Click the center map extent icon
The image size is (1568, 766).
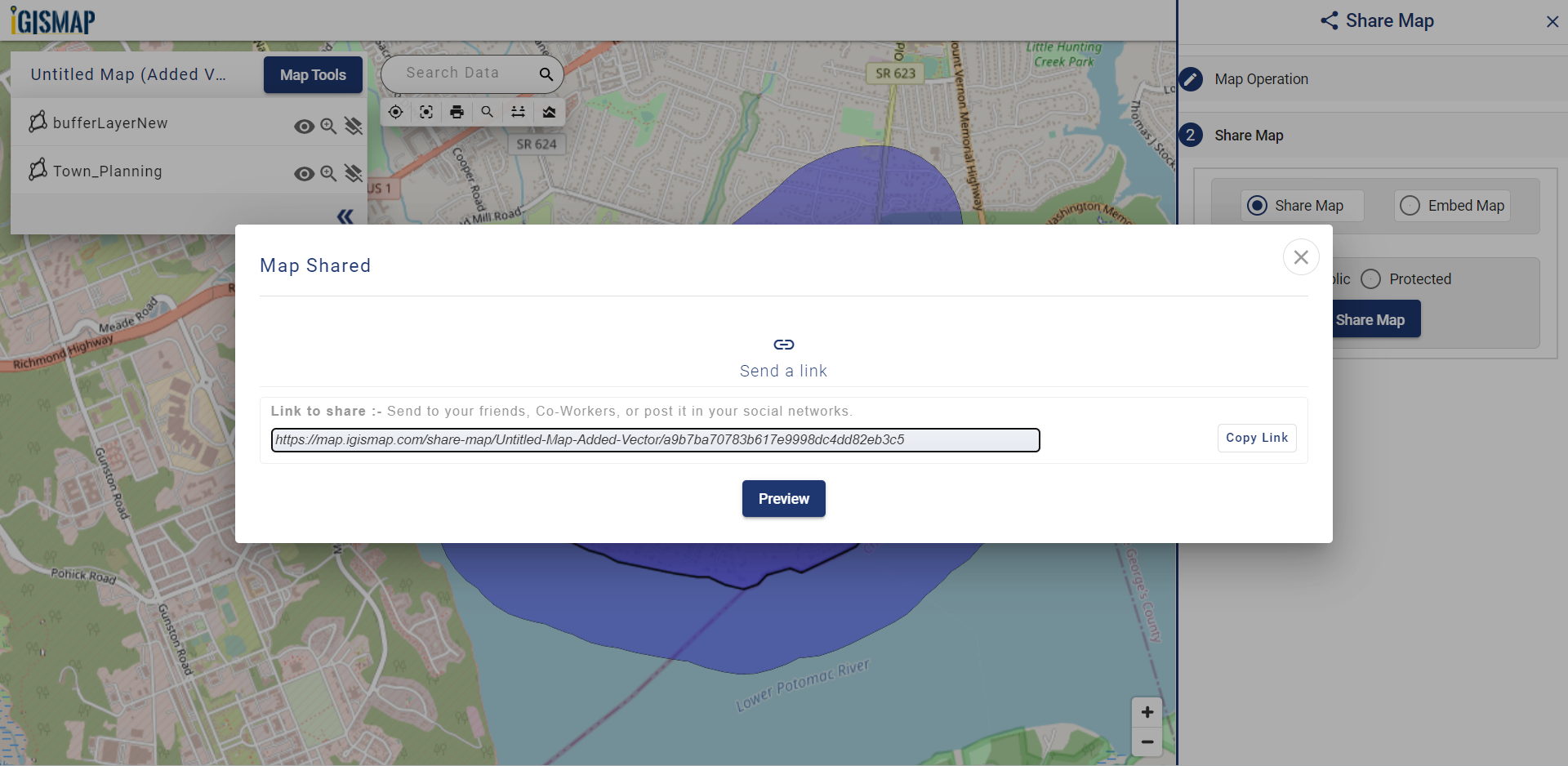(426, 112)
